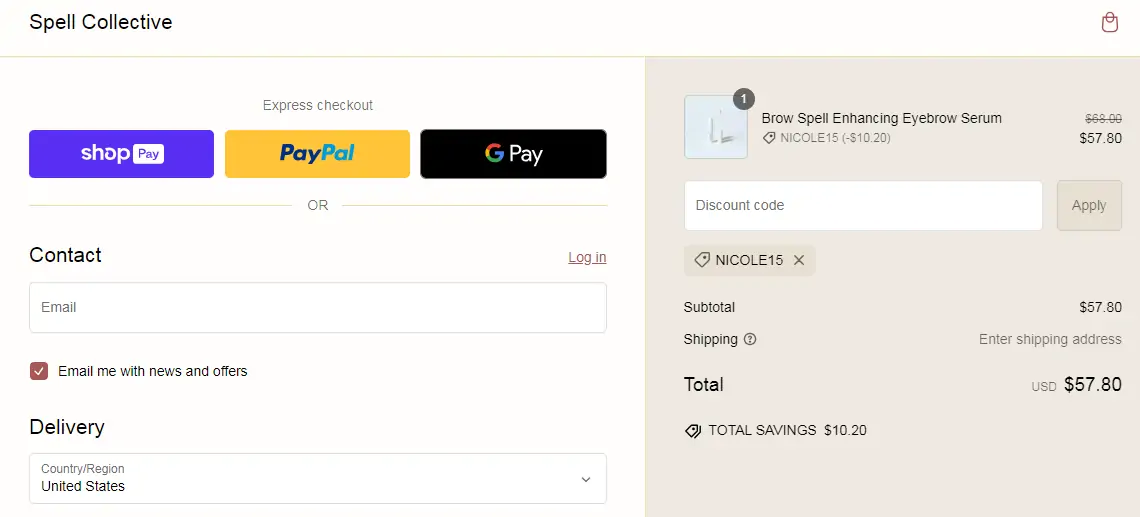Click the Country/Region dropdown chevron arrow
The width and height of the screenshot is (1140, 517).
(x=586, y=479)
